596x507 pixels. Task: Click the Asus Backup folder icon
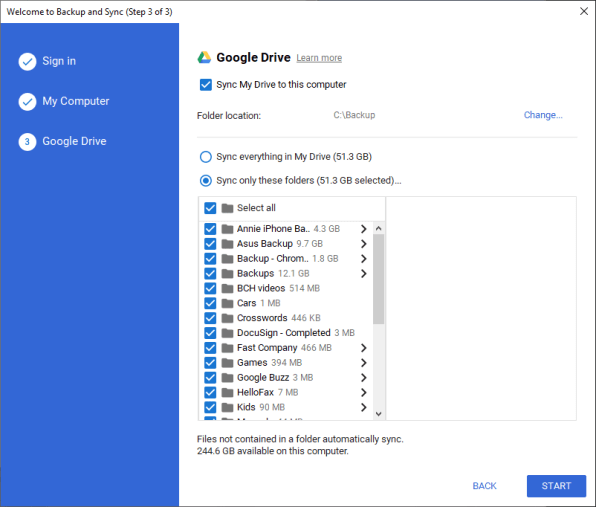point(227,244)
